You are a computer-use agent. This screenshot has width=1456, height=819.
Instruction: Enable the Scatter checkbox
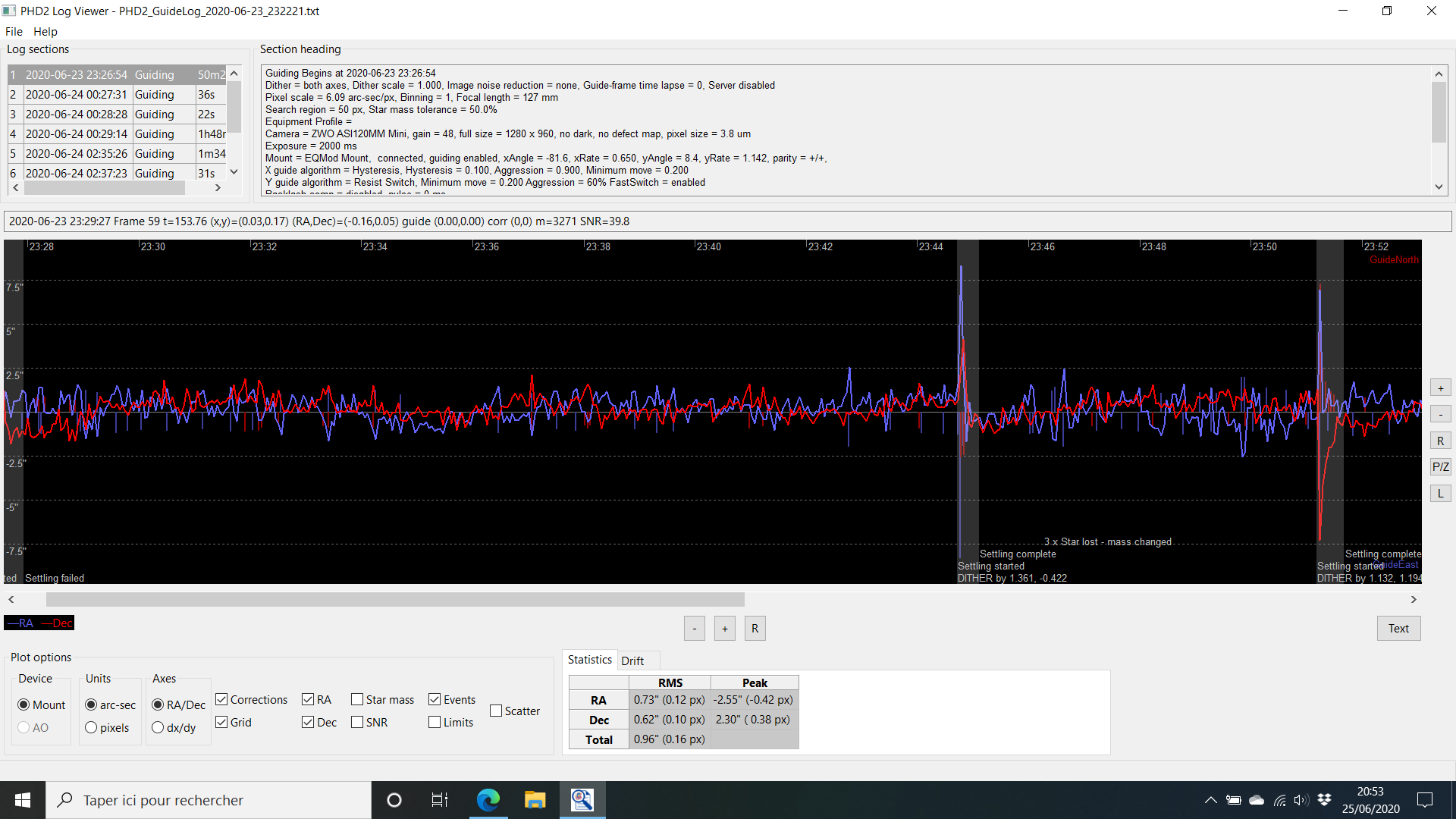point(496,711)
